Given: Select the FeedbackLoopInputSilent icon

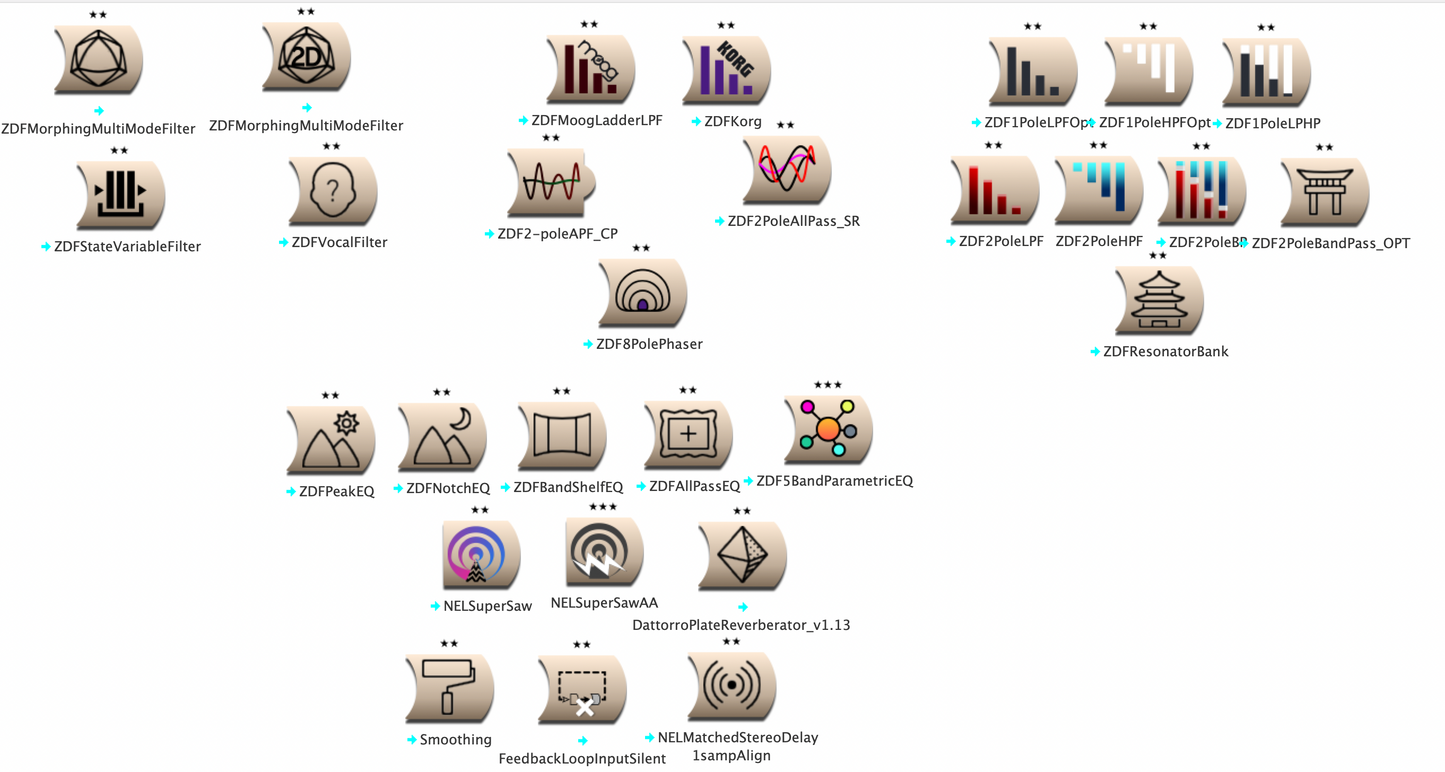Looking at the screenshot, I should 582,690.
